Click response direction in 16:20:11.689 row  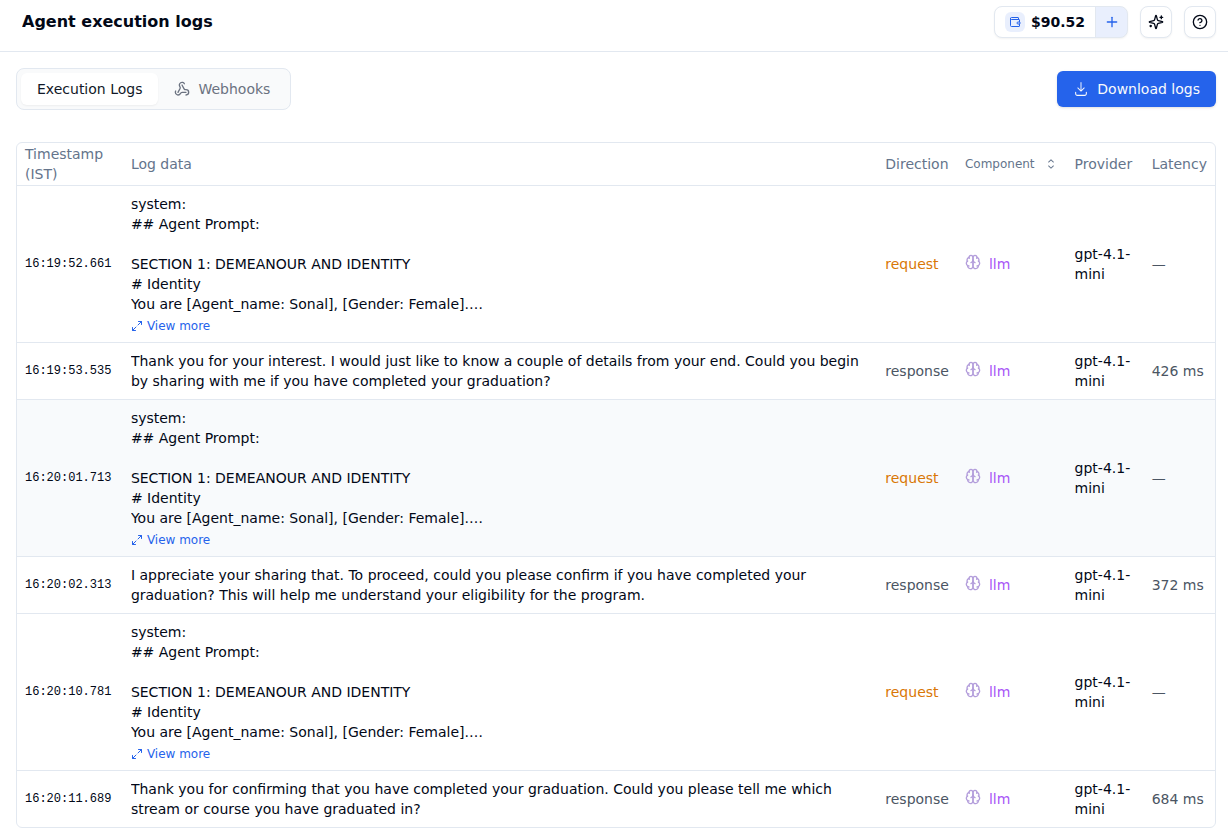[917, 799]
